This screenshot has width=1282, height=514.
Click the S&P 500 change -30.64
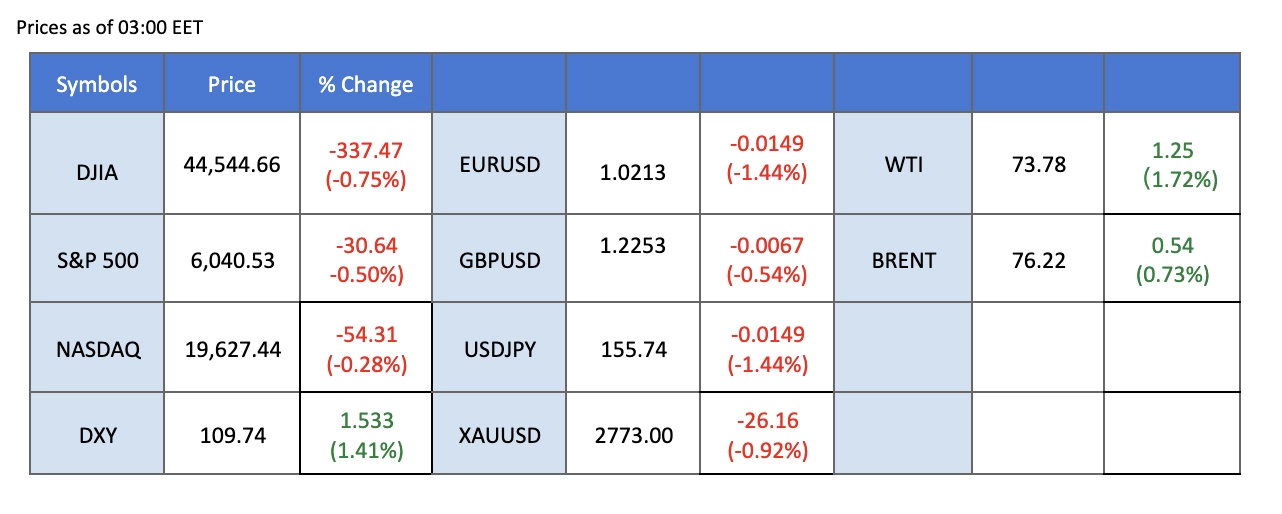coord(366,246)
